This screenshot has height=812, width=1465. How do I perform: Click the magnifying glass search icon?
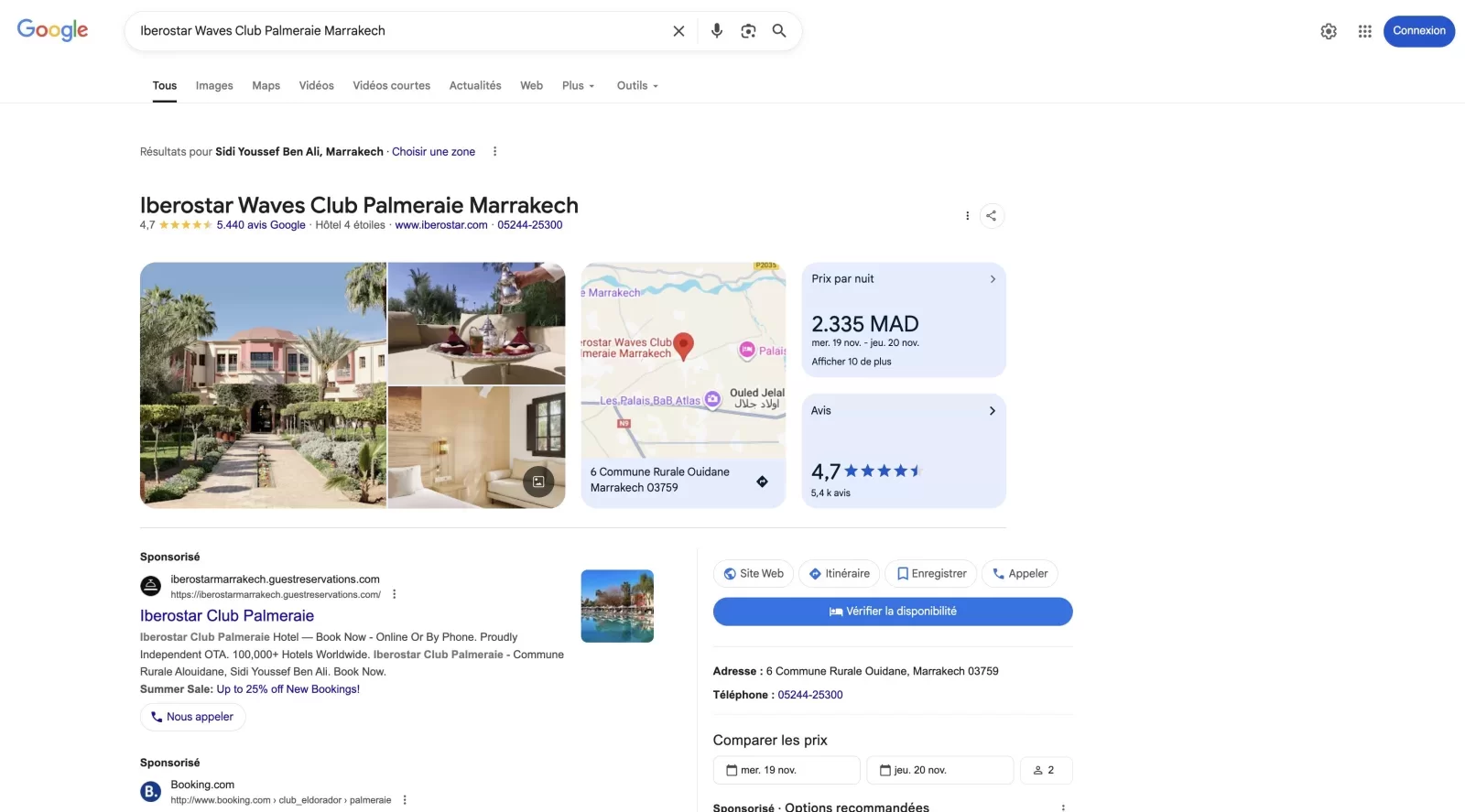point(779,31)
